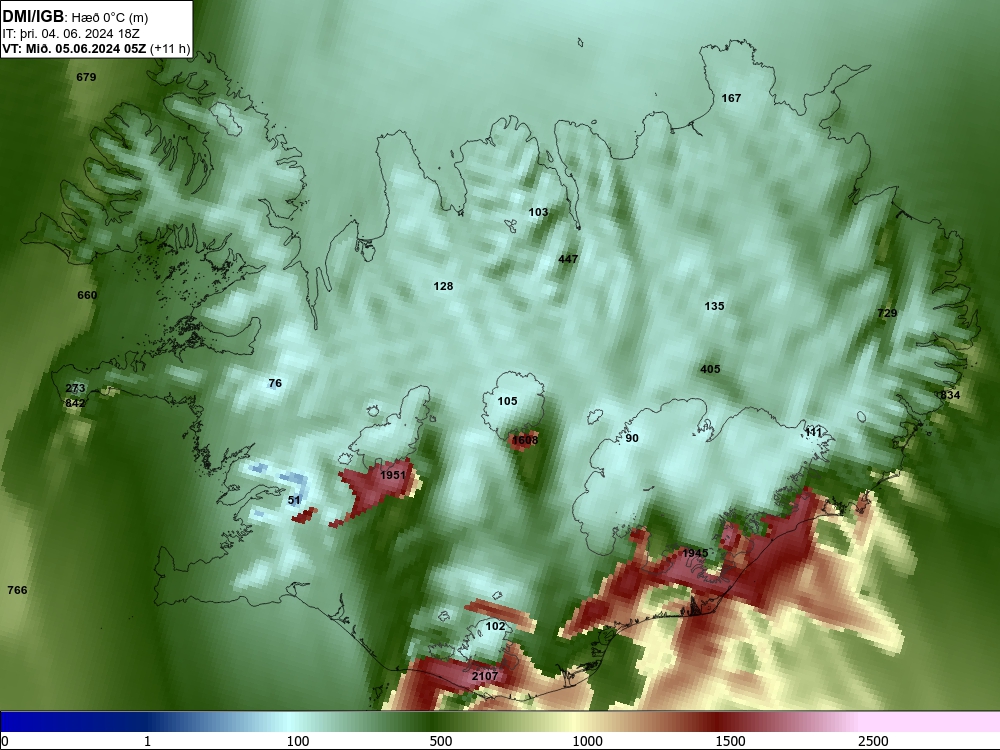This screenshot has width=1000, height=750.
Task: Click the 842 value label
Action: point(75,403)
